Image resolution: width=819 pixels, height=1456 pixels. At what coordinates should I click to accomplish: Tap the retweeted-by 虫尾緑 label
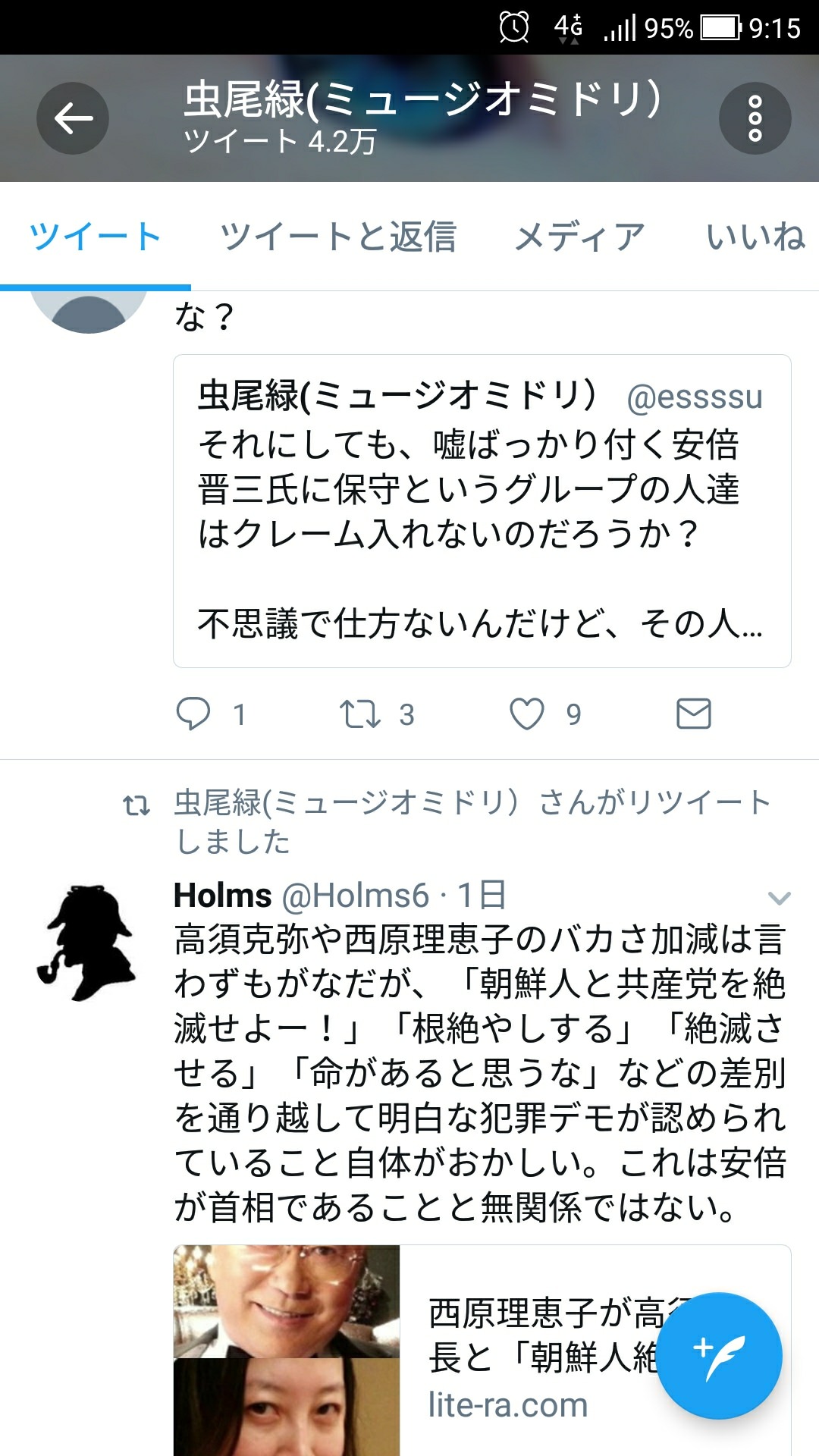pyautogui.click(x=472, y=822)
